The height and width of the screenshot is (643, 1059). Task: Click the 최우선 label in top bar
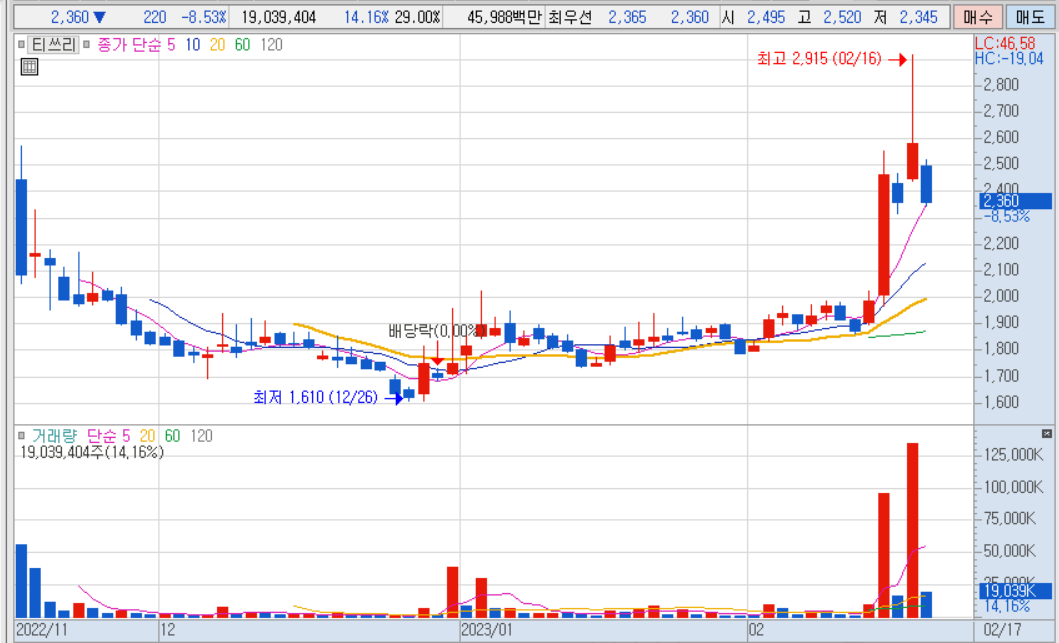(x=569, y=17)
